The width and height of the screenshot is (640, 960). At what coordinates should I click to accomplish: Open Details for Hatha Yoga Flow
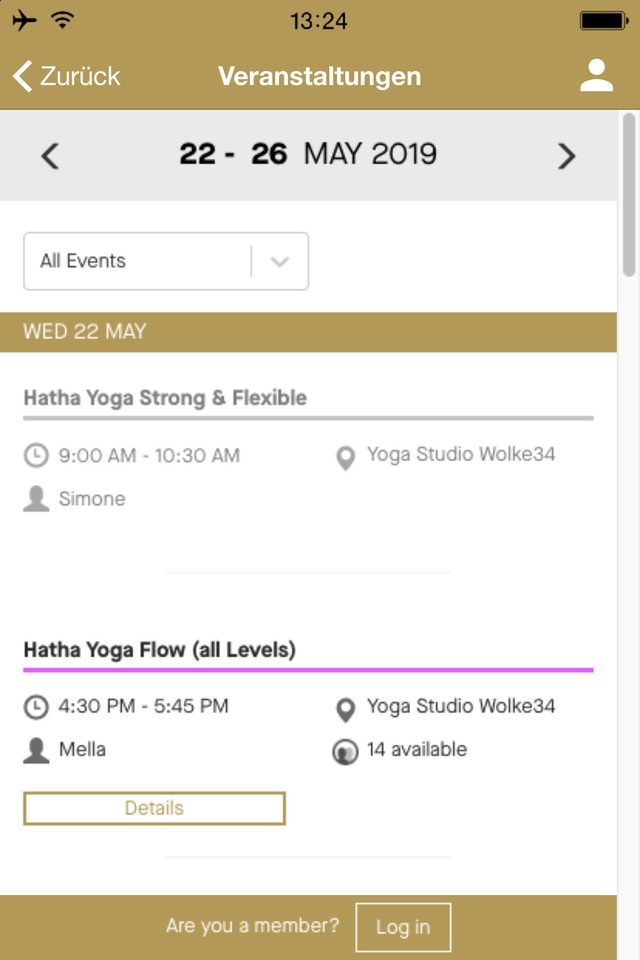[x=154, y=808]
